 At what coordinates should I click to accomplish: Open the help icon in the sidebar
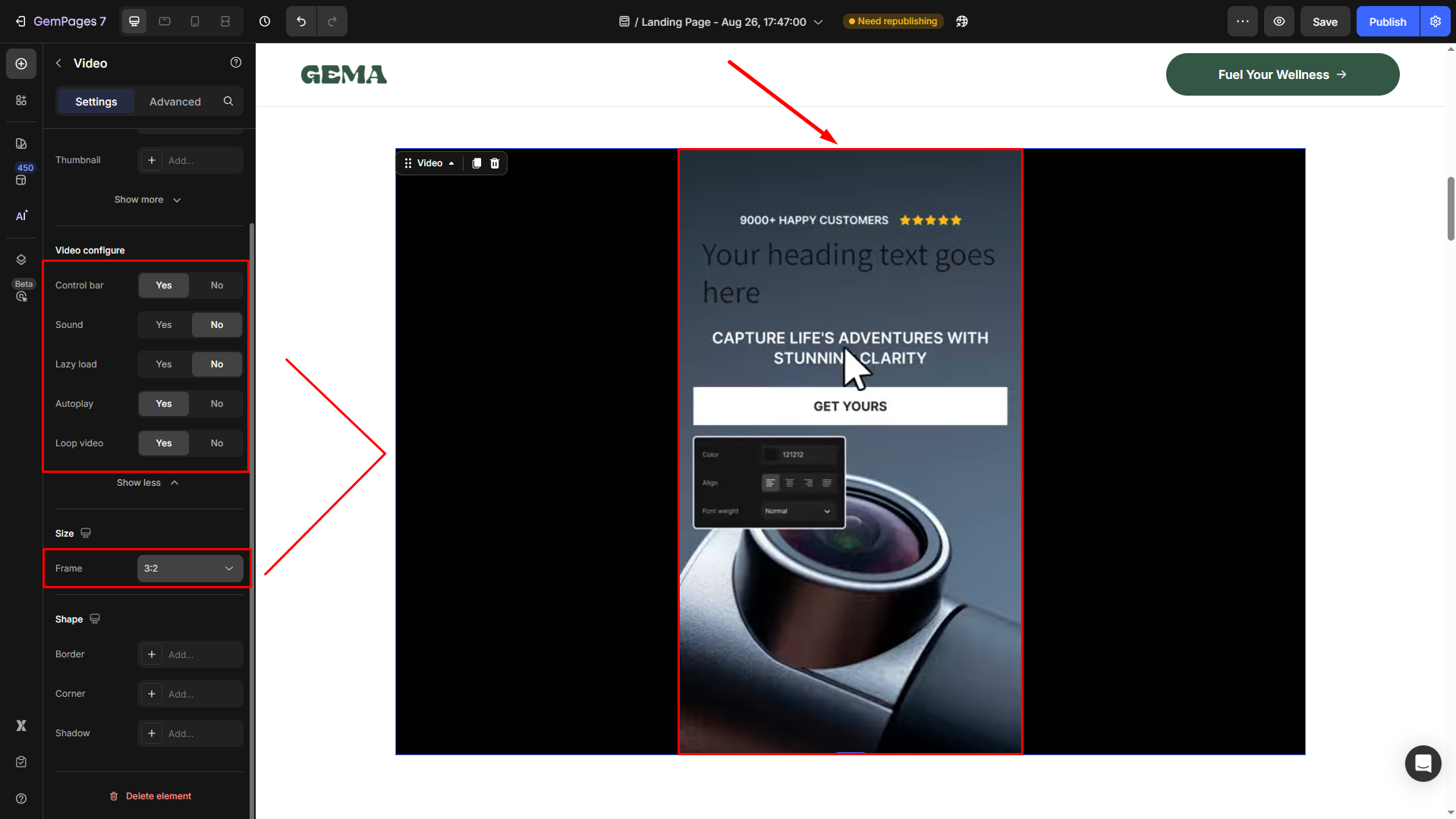pyautogui.click(x=21, y=799)
